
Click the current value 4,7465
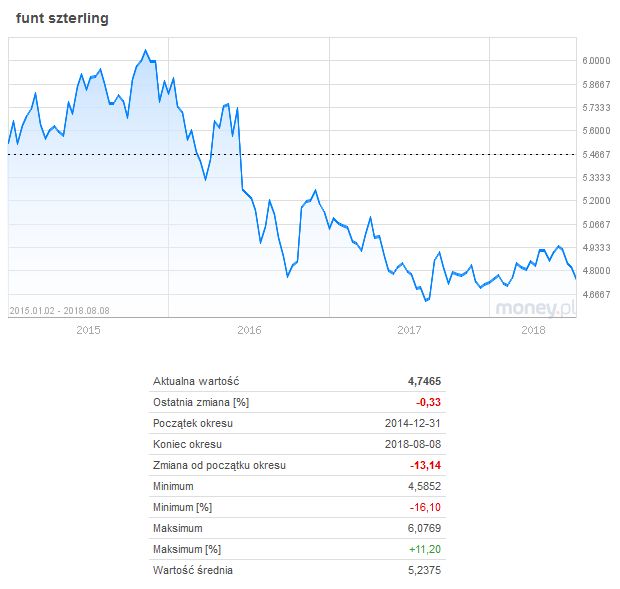[x=423, y=381]
